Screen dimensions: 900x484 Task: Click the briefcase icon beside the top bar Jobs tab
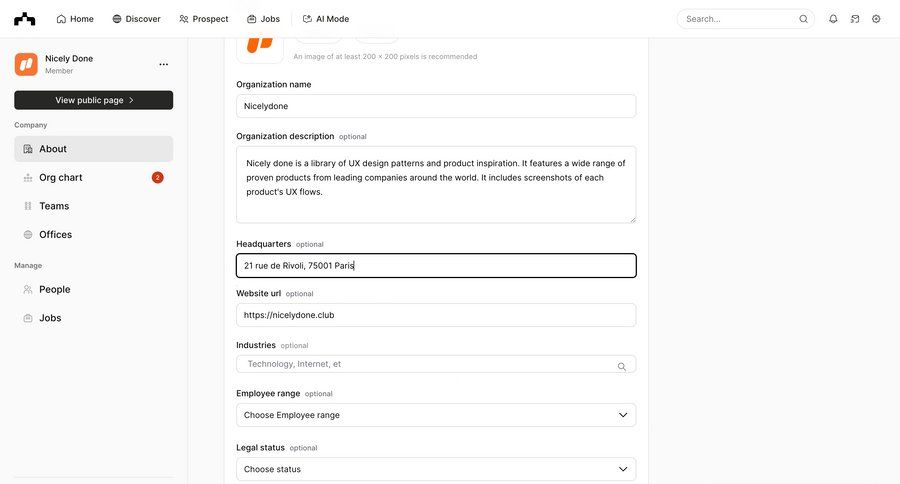click(x=251, y=19)
